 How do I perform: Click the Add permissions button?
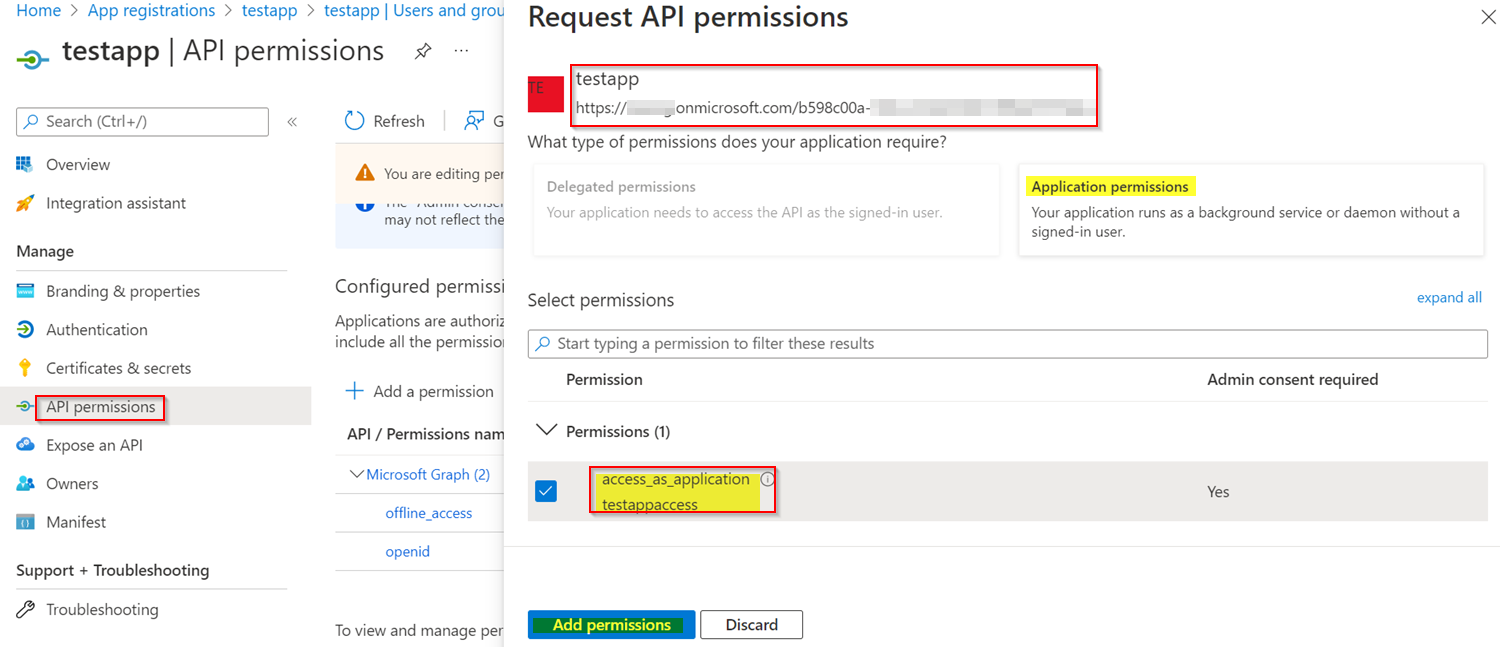tap(611, 624)
